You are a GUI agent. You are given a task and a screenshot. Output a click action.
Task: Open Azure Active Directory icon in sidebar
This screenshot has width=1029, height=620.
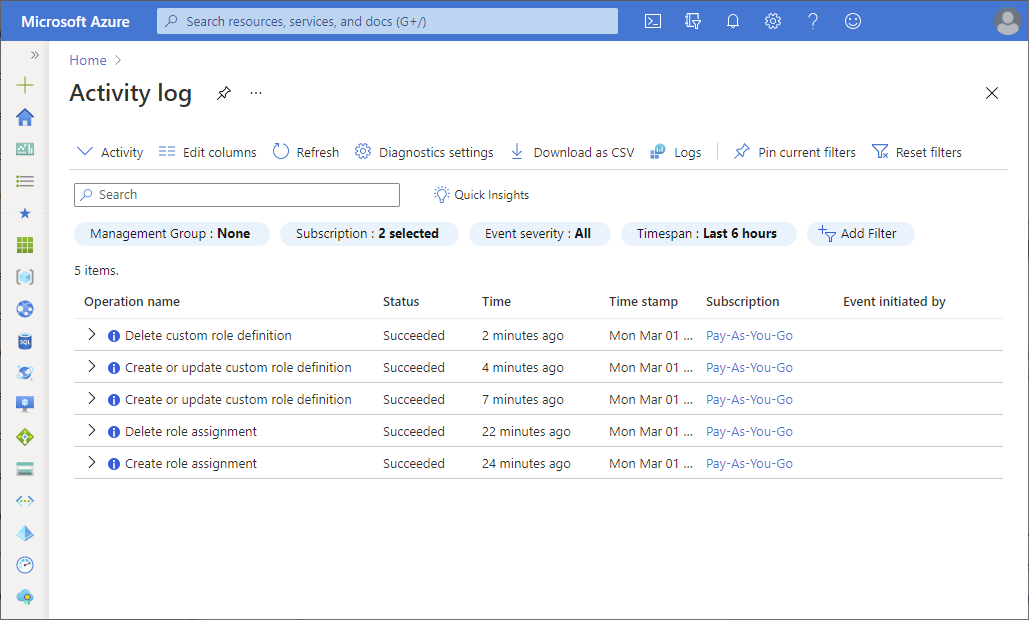click(25, 533)
